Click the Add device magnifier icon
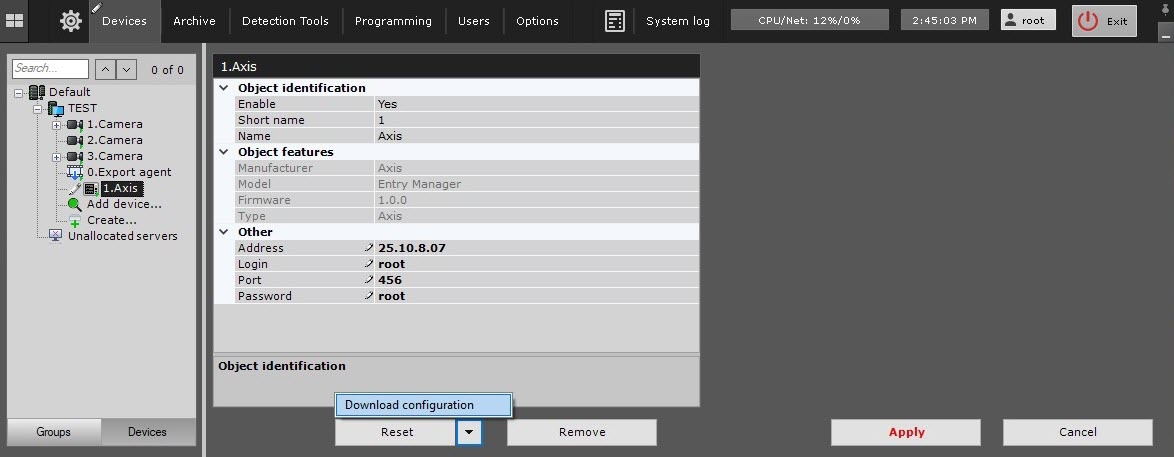Viewport: 1174px width, 457px height. point(75,204)
